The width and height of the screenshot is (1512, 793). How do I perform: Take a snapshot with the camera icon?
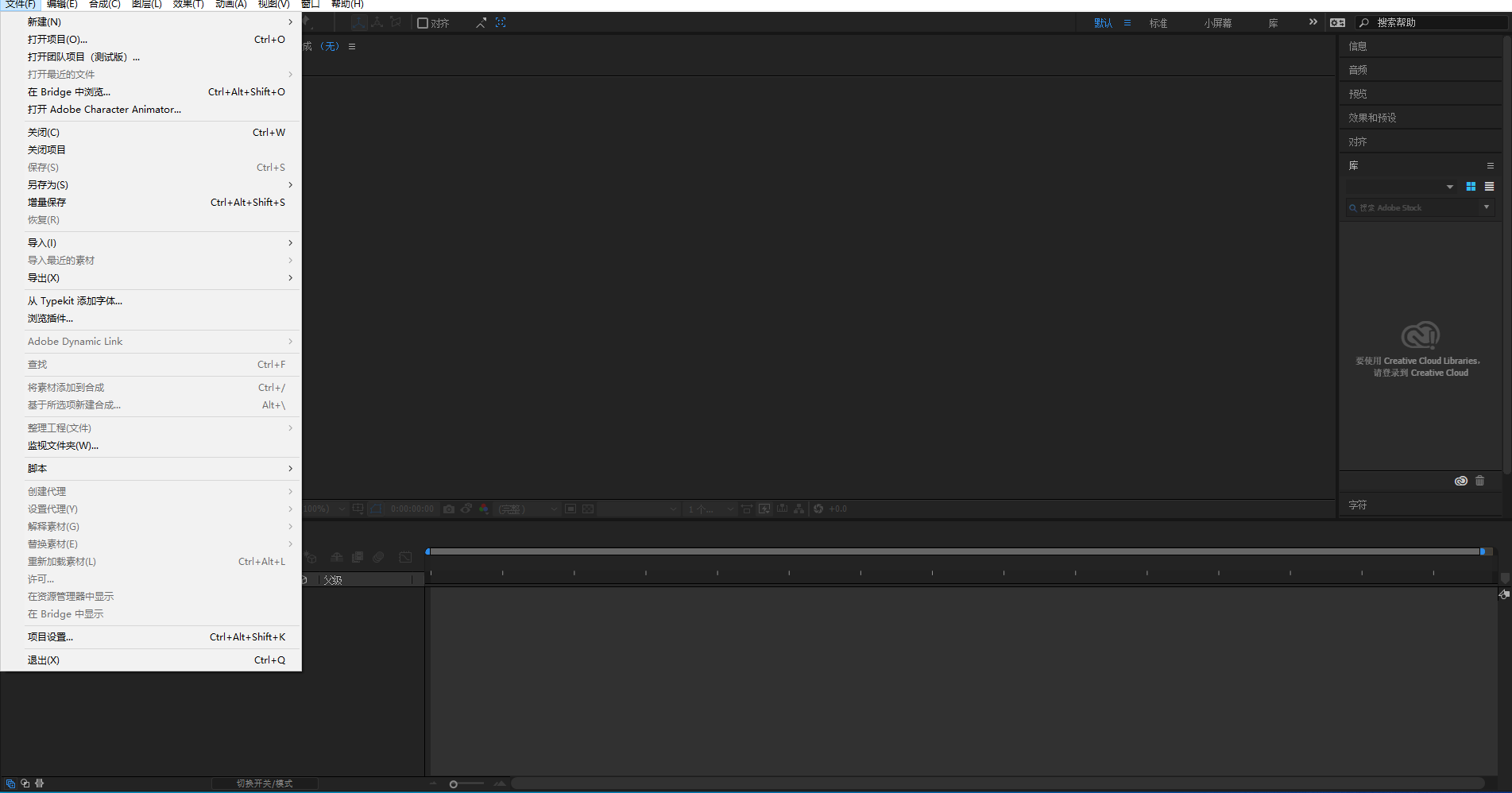click(449, 509)
